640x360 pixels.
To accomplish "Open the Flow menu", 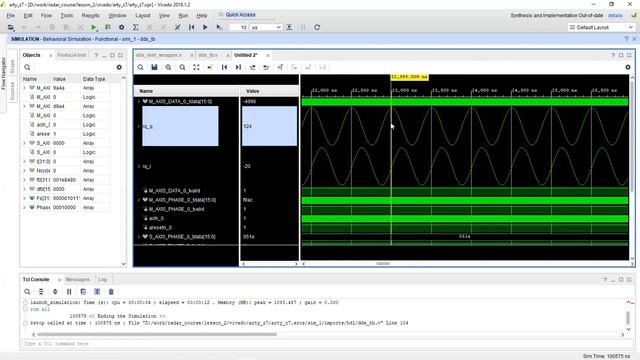I will [46, 16].
